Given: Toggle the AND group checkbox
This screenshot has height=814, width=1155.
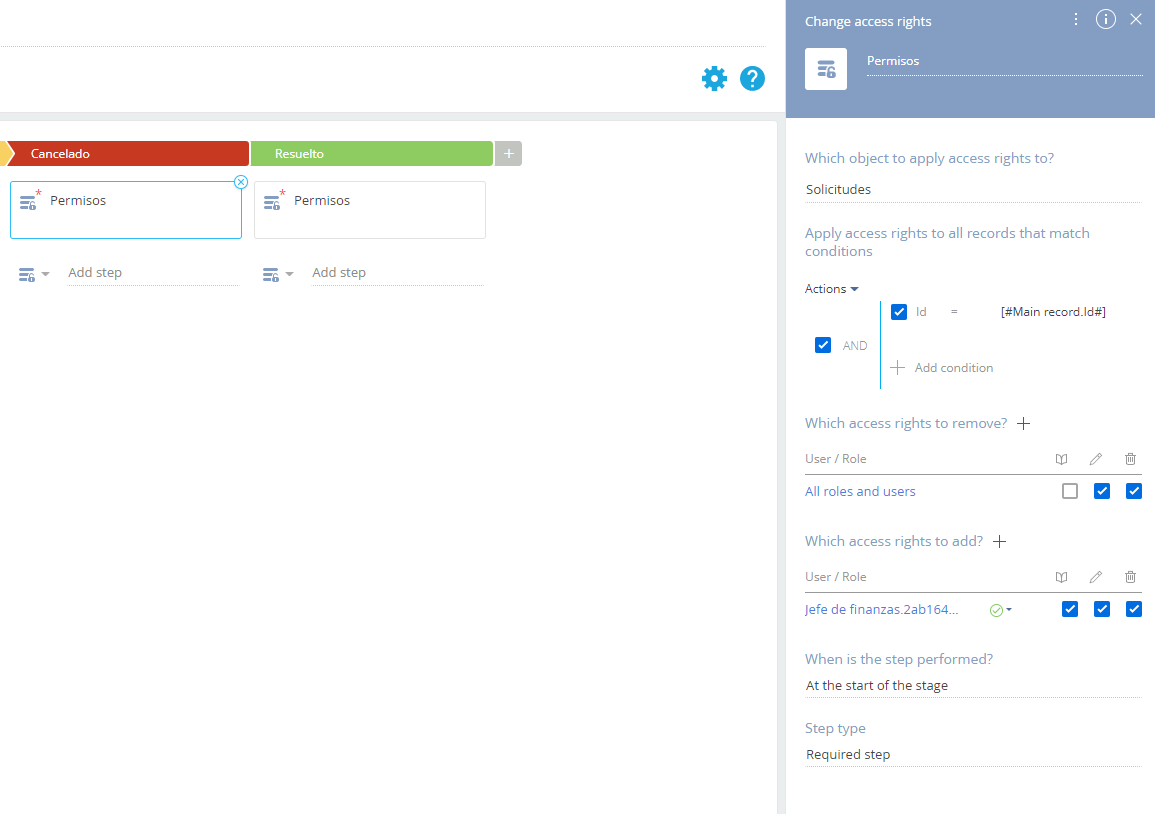Looking at the screenshot, I should tap(823, 345).
